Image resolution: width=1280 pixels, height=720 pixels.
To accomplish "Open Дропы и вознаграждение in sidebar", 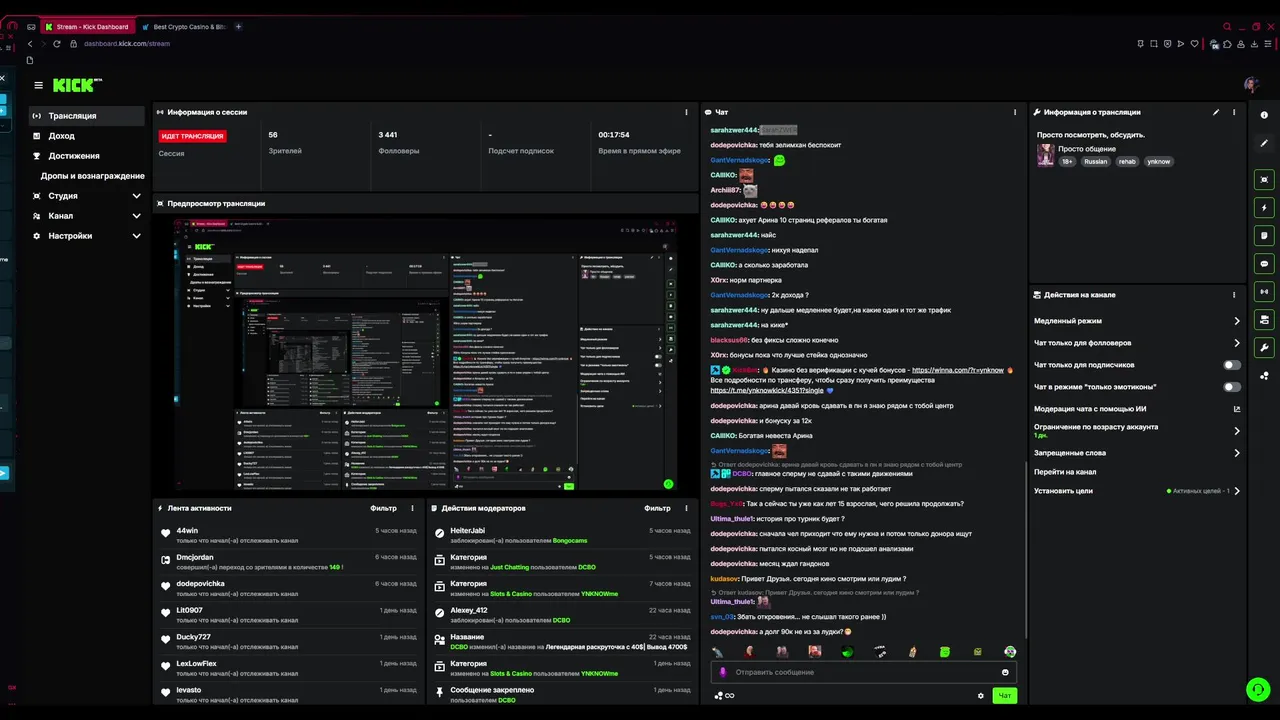I will click(92, 176).
